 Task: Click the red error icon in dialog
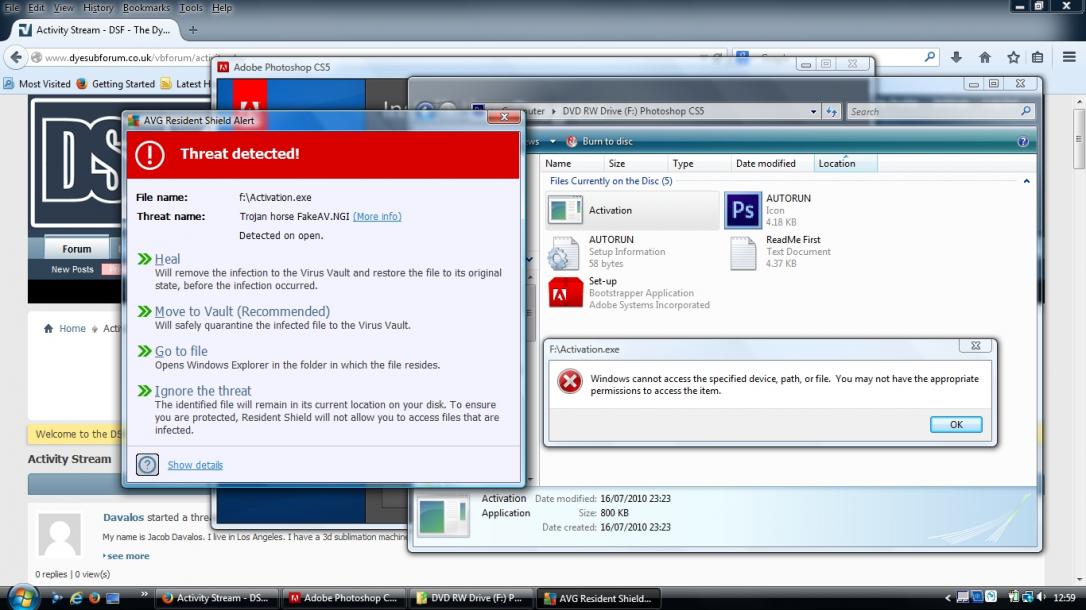point(570,382)
